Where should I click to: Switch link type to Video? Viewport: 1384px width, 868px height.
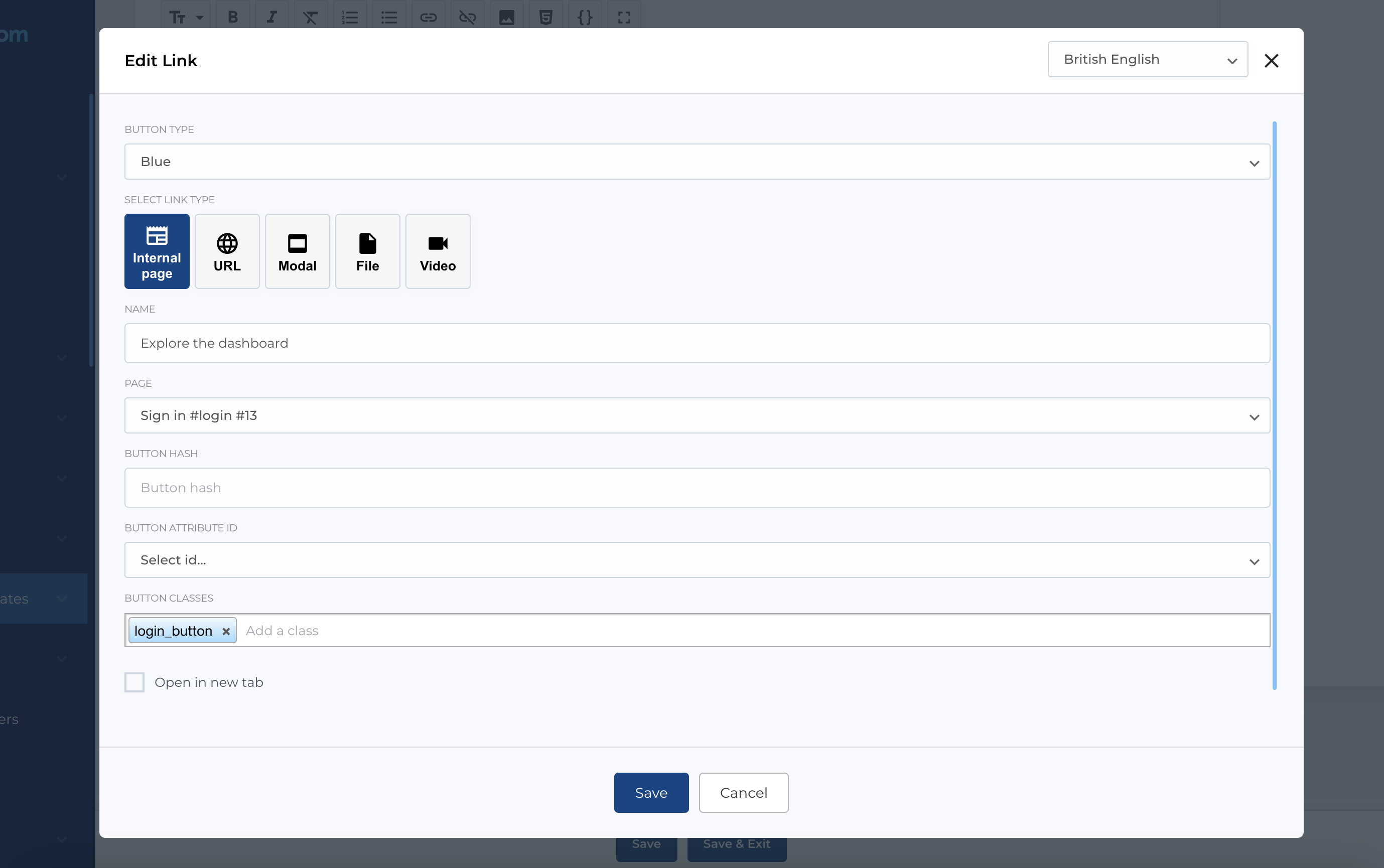pos(438,251)
